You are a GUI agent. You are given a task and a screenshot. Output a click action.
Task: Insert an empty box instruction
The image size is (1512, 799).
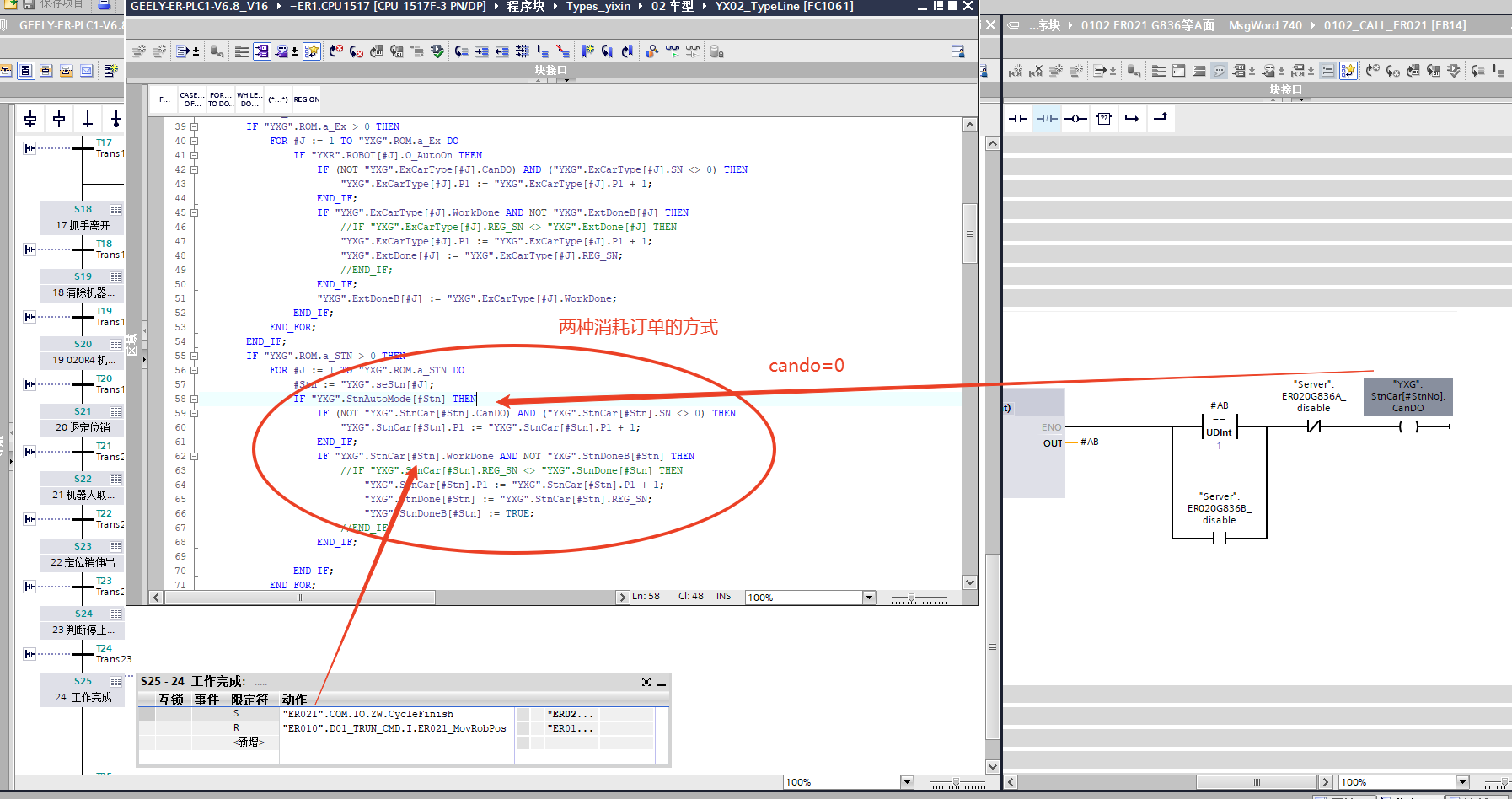(1104, 119)
